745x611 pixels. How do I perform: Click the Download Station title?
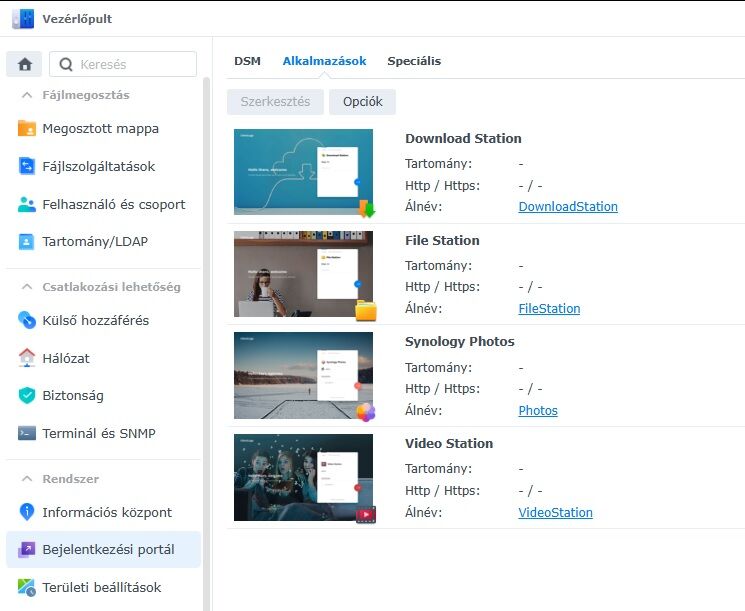[463, 138]
